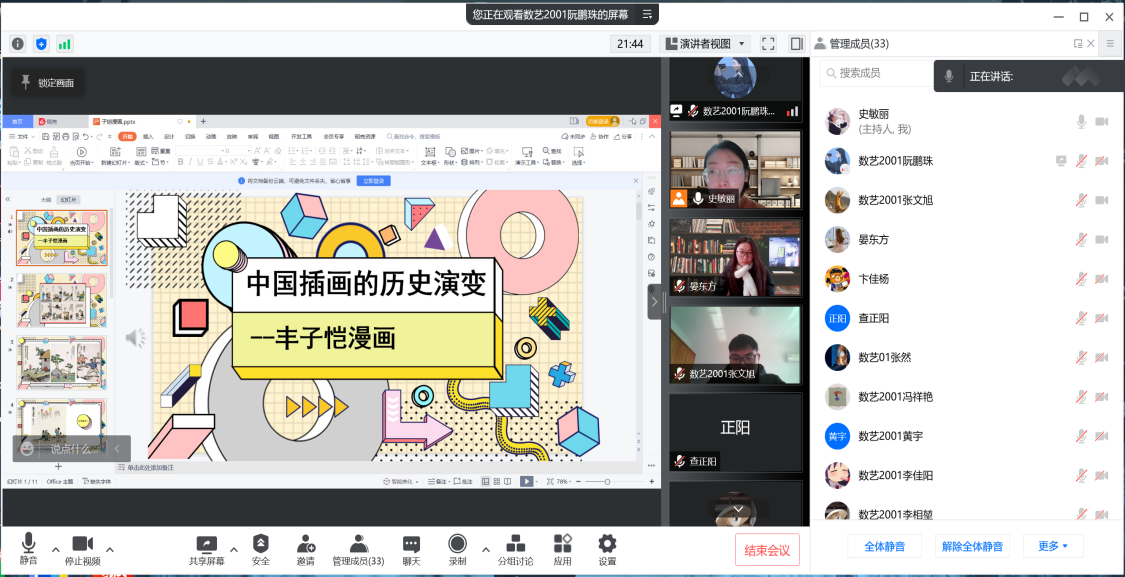Viewport: 1125px width, 577px height.
Task: Click the 查正阳 video tile
Action: click(x=735, y=432)
